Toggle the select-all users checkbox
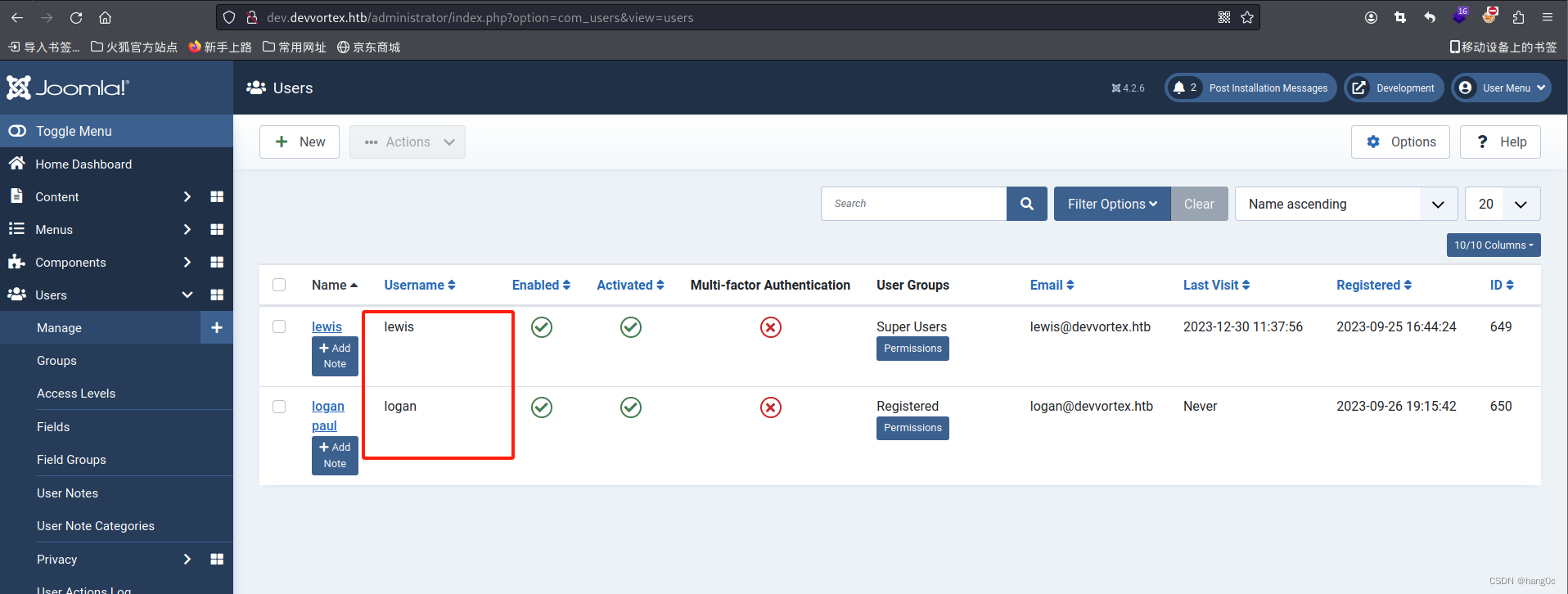Screen dimensions: 1568x594 pos(279,285)
